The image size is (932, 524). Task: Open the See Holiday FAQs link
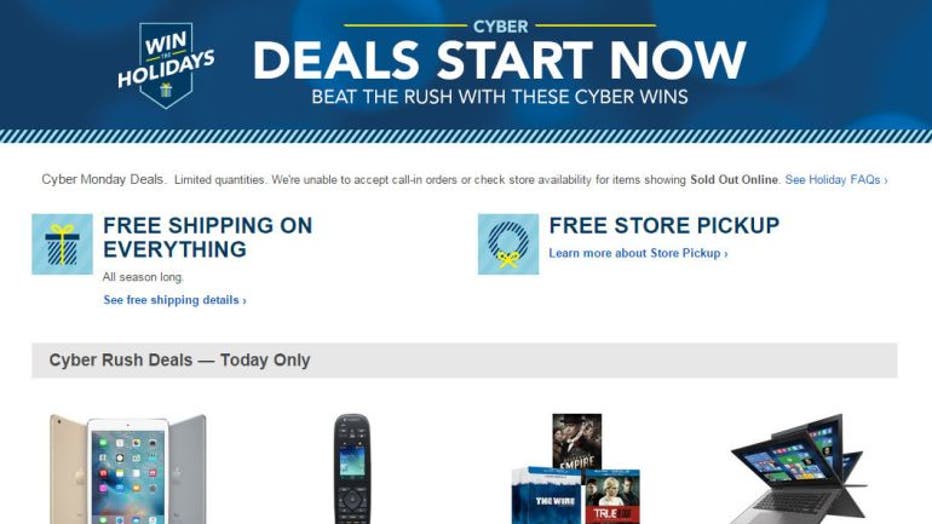click(x=836, y=179)
